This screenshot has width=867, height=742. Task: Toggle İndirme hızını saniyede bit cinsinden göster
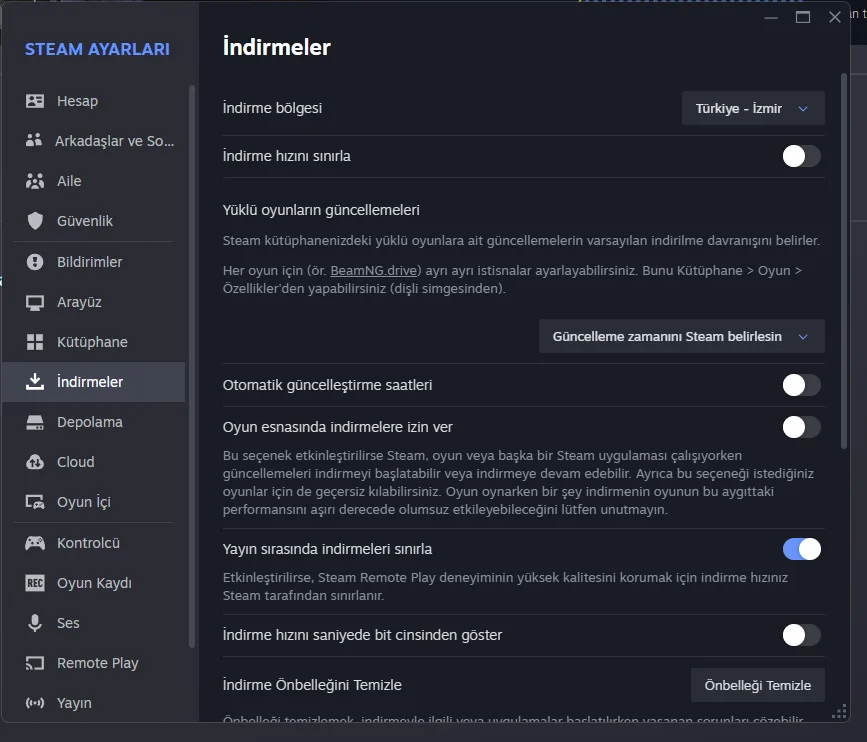pyautogui.click(x=801, y=635)
